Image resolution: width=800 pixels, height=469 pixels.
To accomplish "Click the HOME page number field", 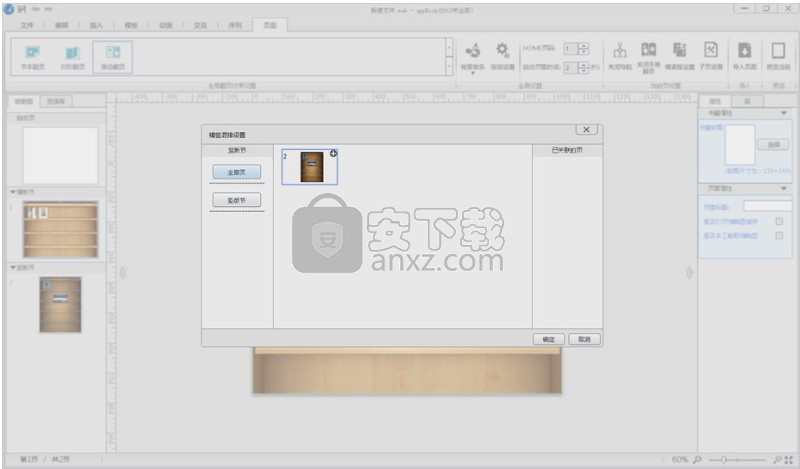I will [571, 49].
